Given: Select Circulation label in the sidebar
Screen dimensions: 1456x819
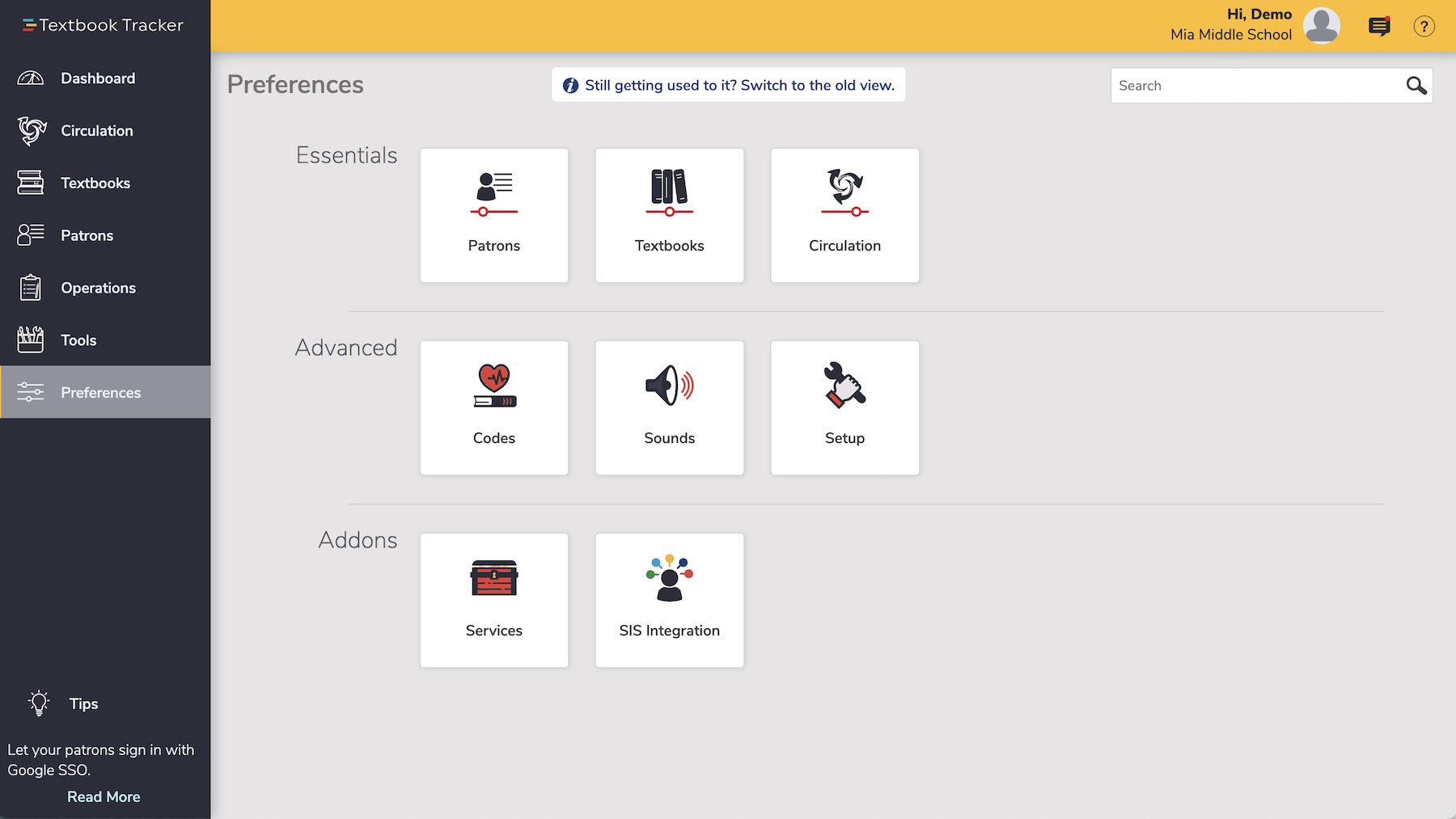Looking at the screenshot, I should tap(97, 131).
